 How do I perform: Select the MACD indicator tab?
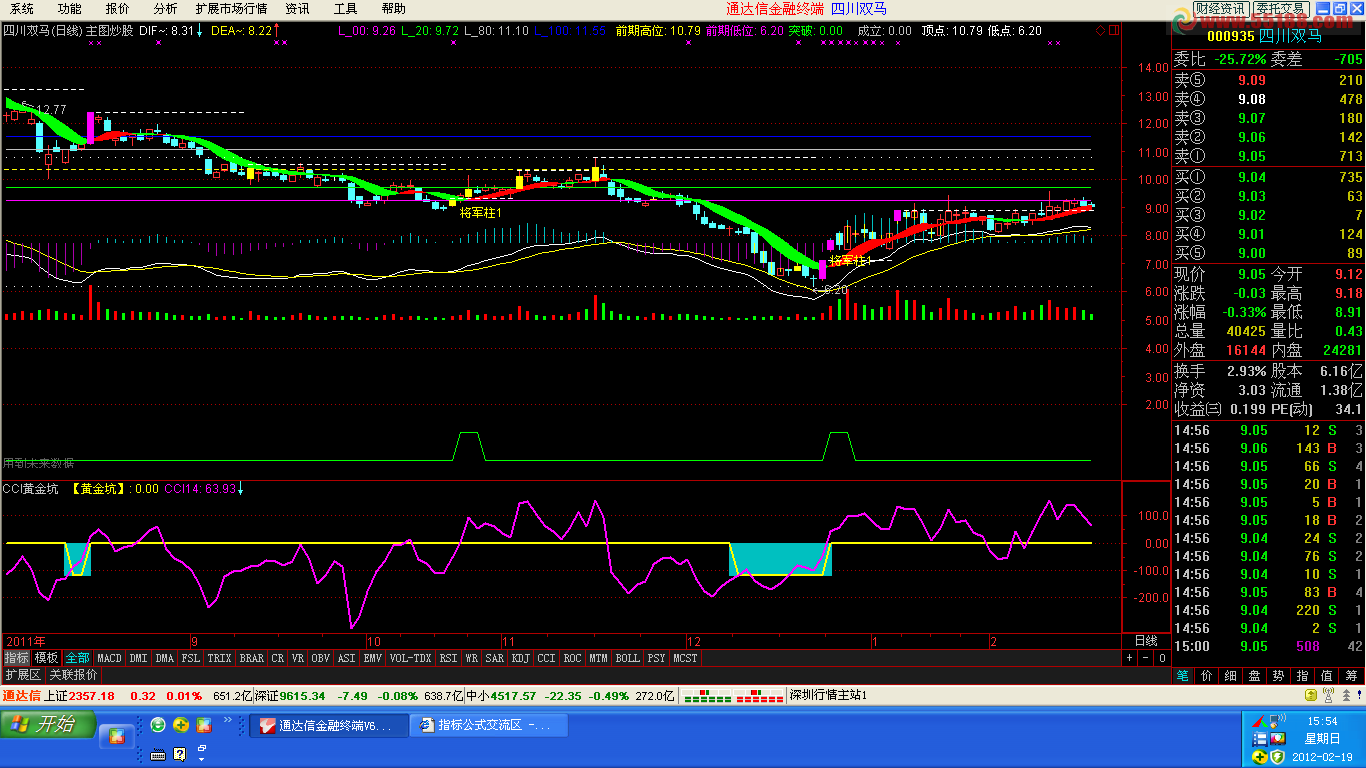tap(109, 658)
